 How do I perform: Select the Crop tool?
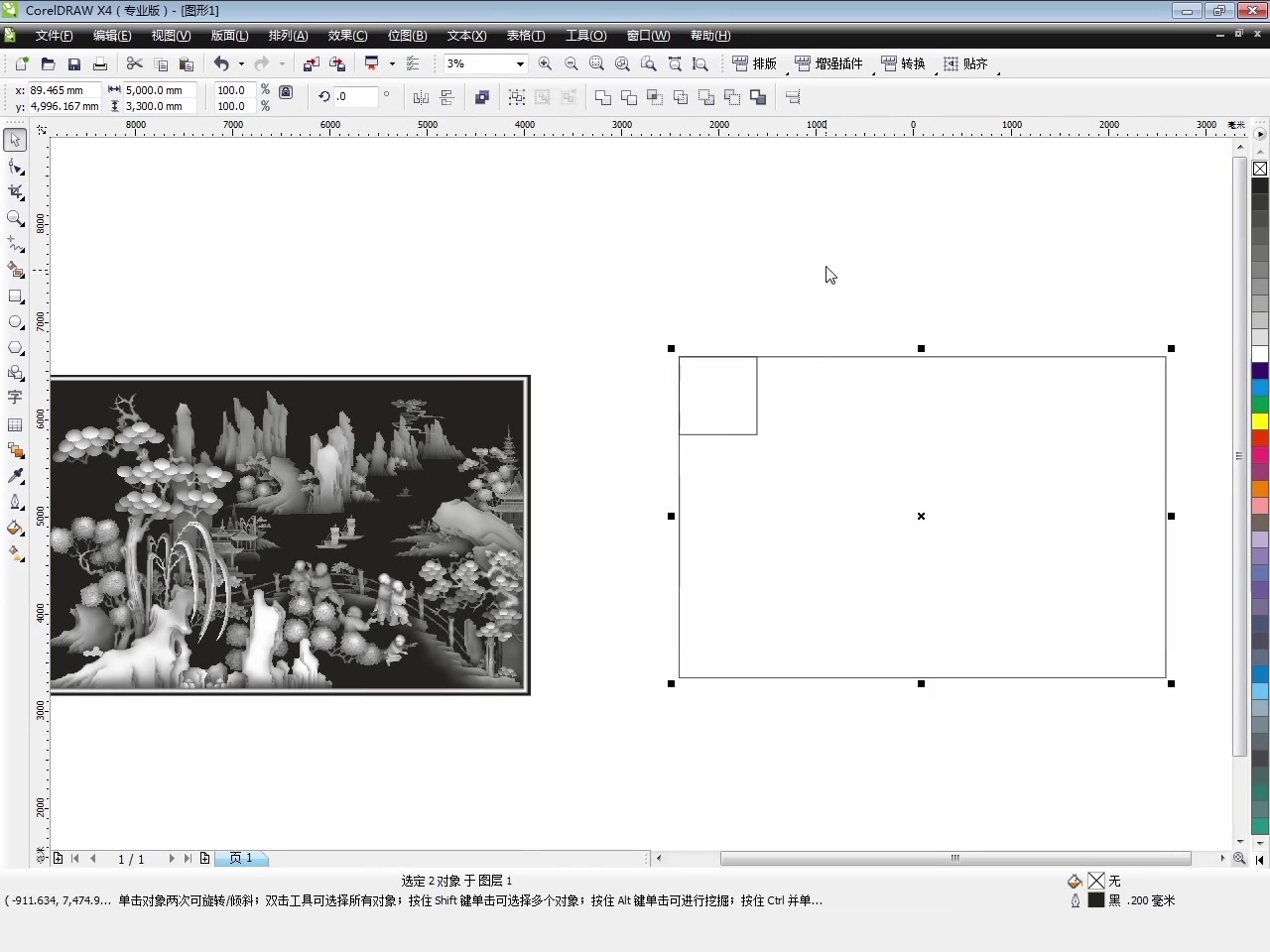point(15,192)
